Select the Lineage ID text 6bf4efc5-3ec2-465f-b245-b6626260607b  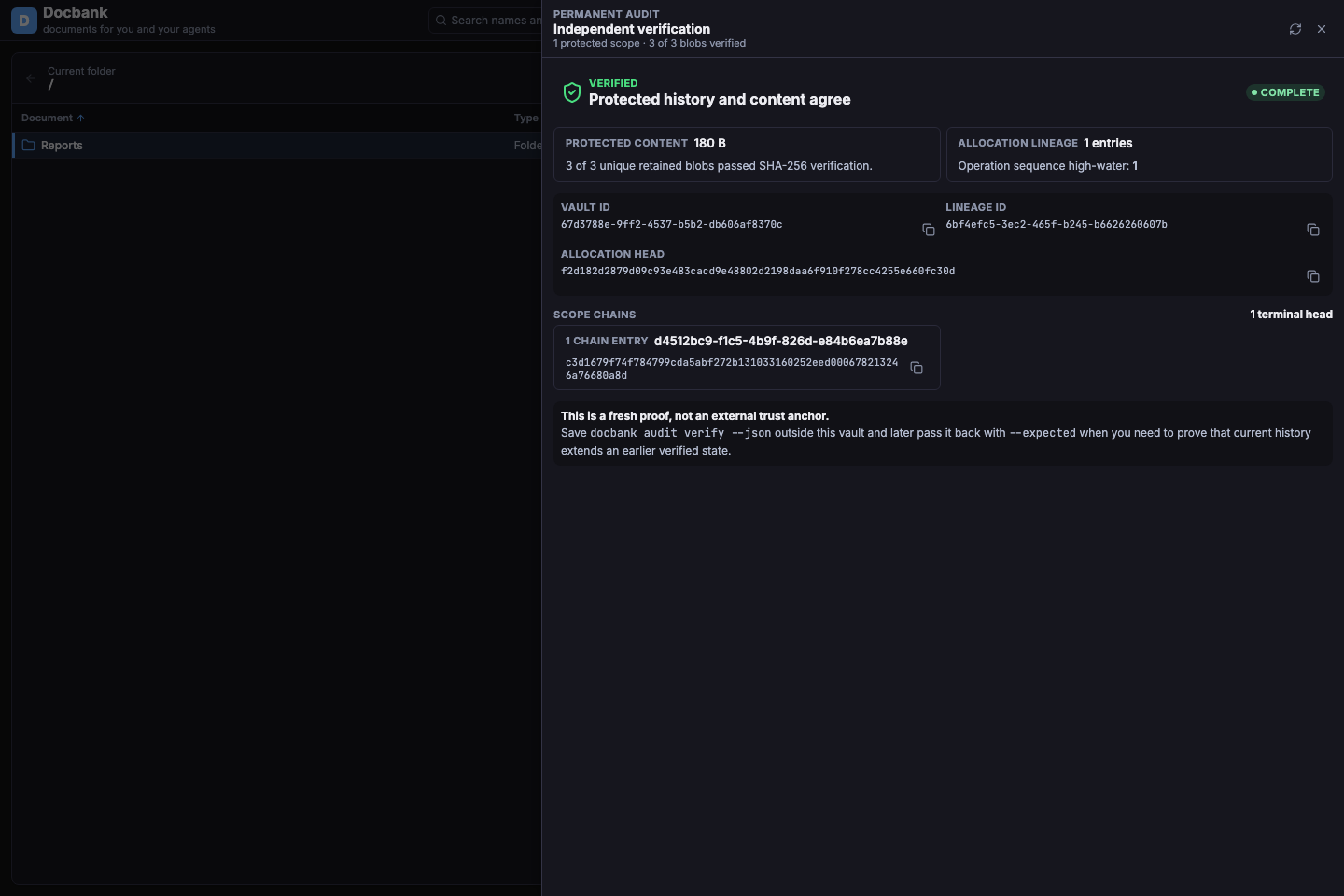pyautogui.click(x=1057, y=224)
